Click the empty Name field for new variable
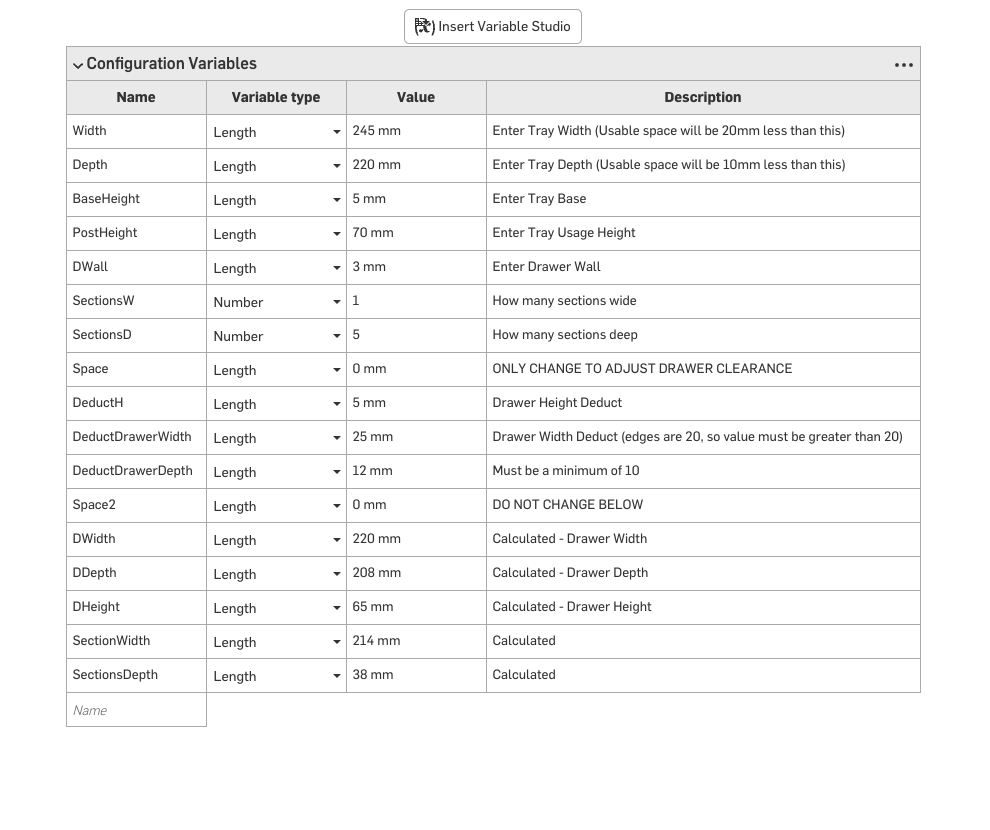 pyautogui.click(x=136, y=710)
